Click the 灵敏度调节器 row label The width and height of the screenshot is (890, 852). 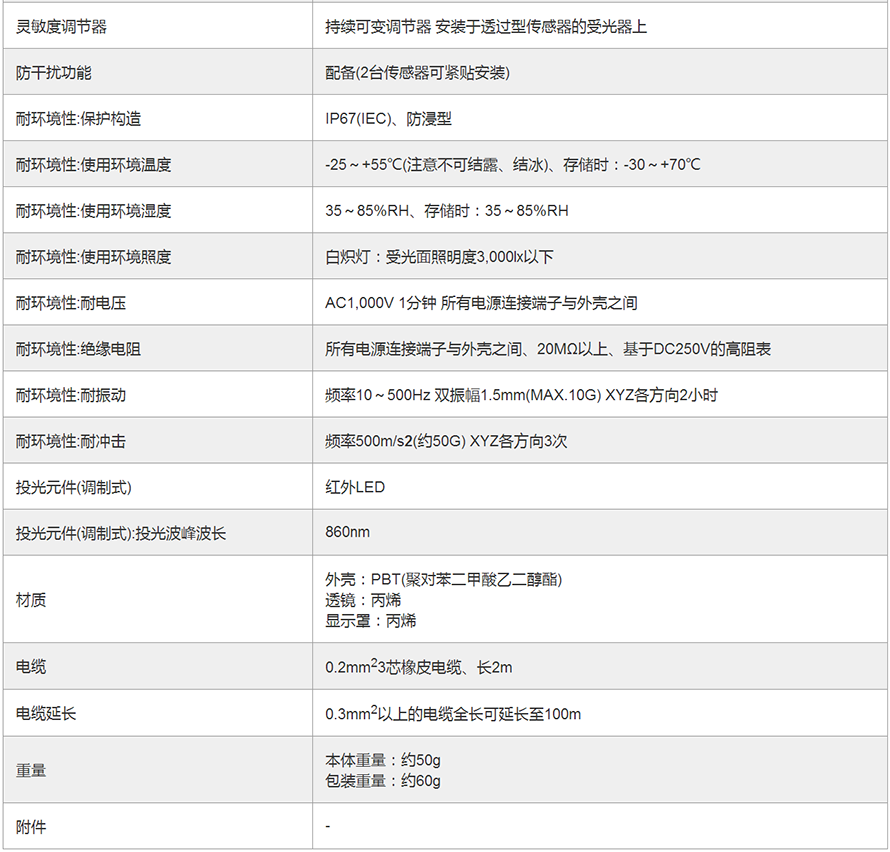tap(61, 27)
